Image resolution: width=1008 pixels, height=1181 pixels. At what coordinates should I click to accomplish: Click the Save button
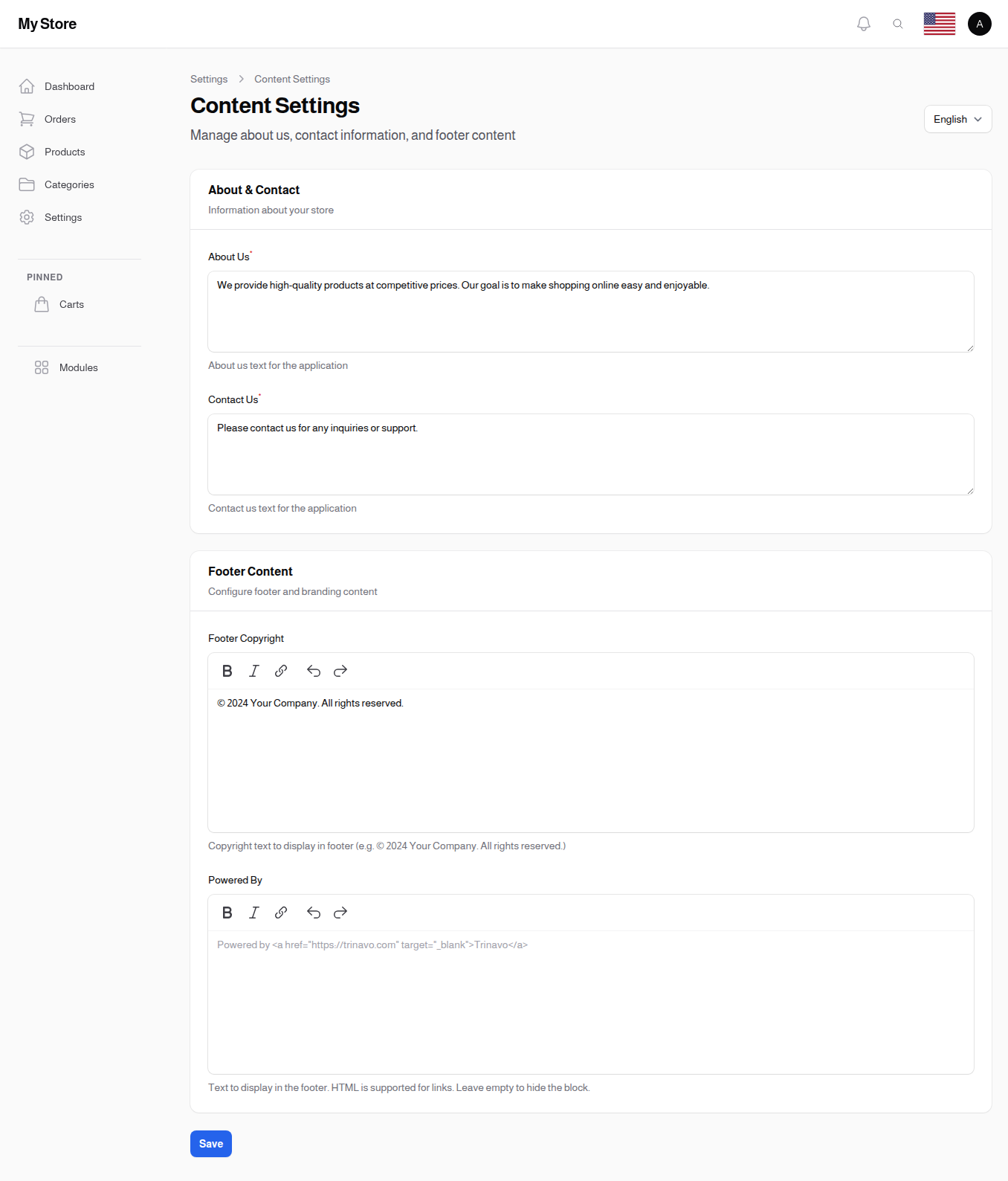point(211,1144)
